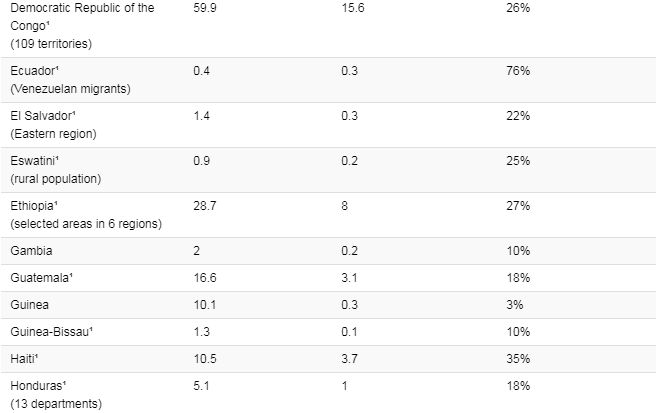Click the 28.7 figure in the Ethiopia row
Image resolution: width=656 pixels, height=413 pixels.
click(205, 205)
